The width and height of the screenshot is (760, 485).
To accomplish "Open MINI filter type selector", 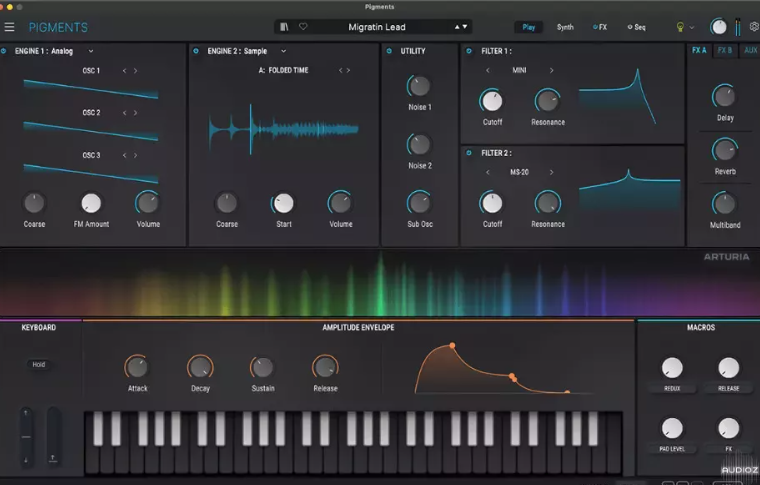I will click(x=519, y=70).
